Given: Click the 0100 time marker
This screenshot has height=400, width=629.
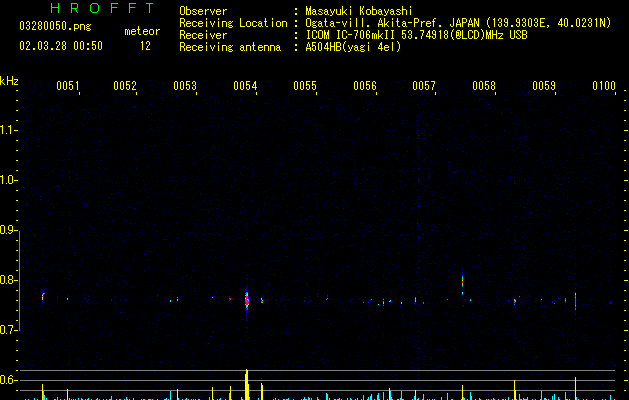Looking at the screenshot, I should coord(604,86).
